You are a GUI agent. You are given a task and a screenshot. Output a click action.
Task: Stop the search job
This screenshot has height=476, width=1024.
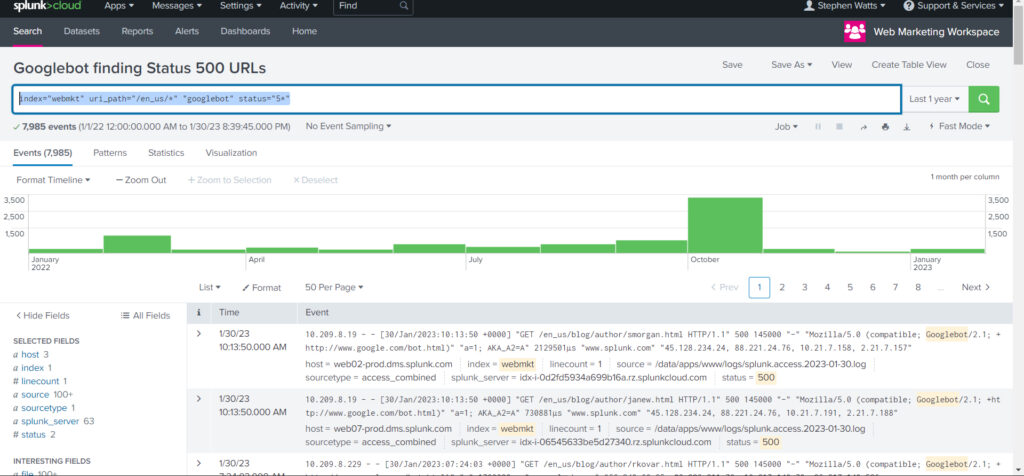coord(838,127)
